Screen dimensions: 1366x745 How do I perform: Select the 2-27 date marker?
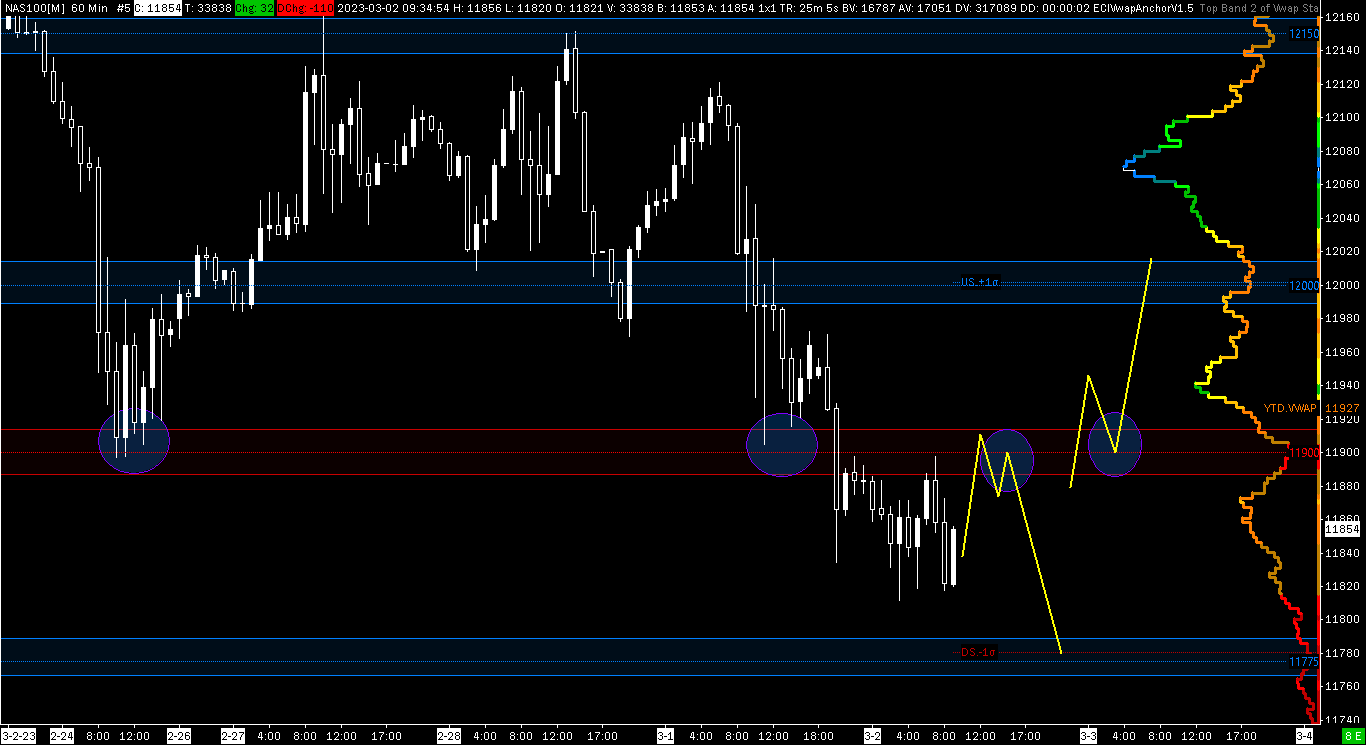point(233,736)
